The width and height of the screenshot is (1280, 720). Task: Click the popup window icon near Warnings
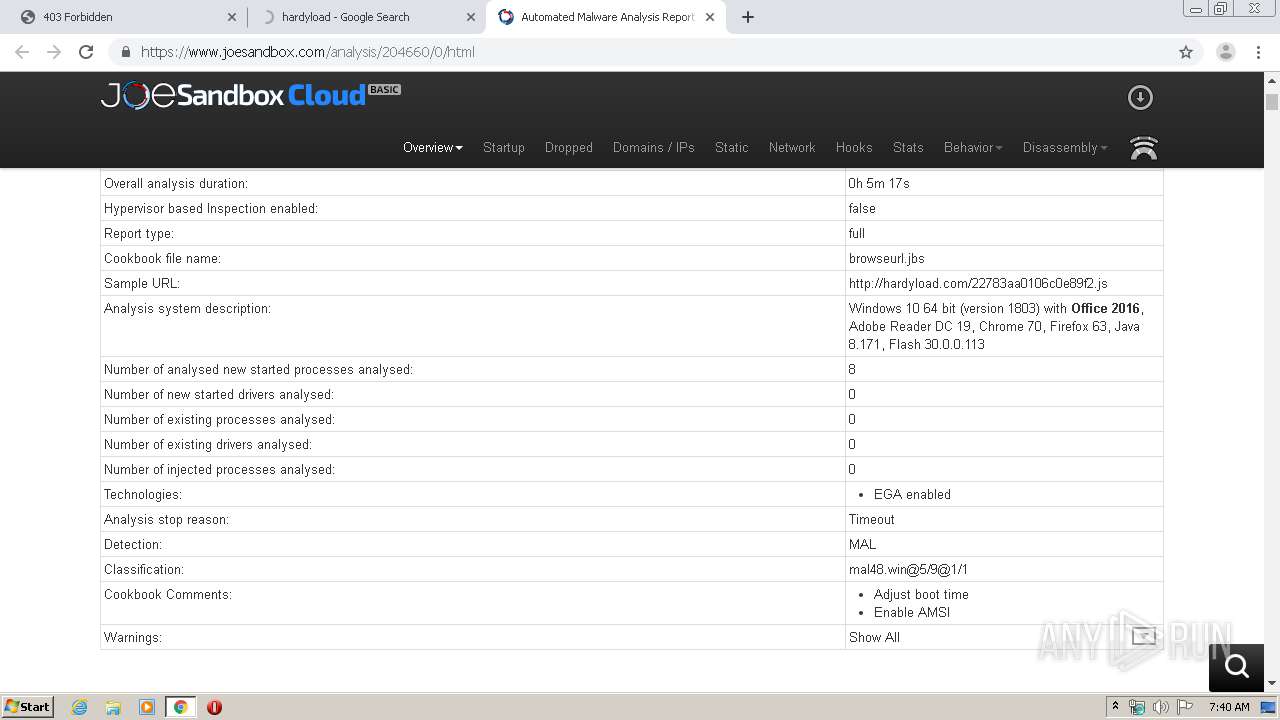coord(1144,636)
